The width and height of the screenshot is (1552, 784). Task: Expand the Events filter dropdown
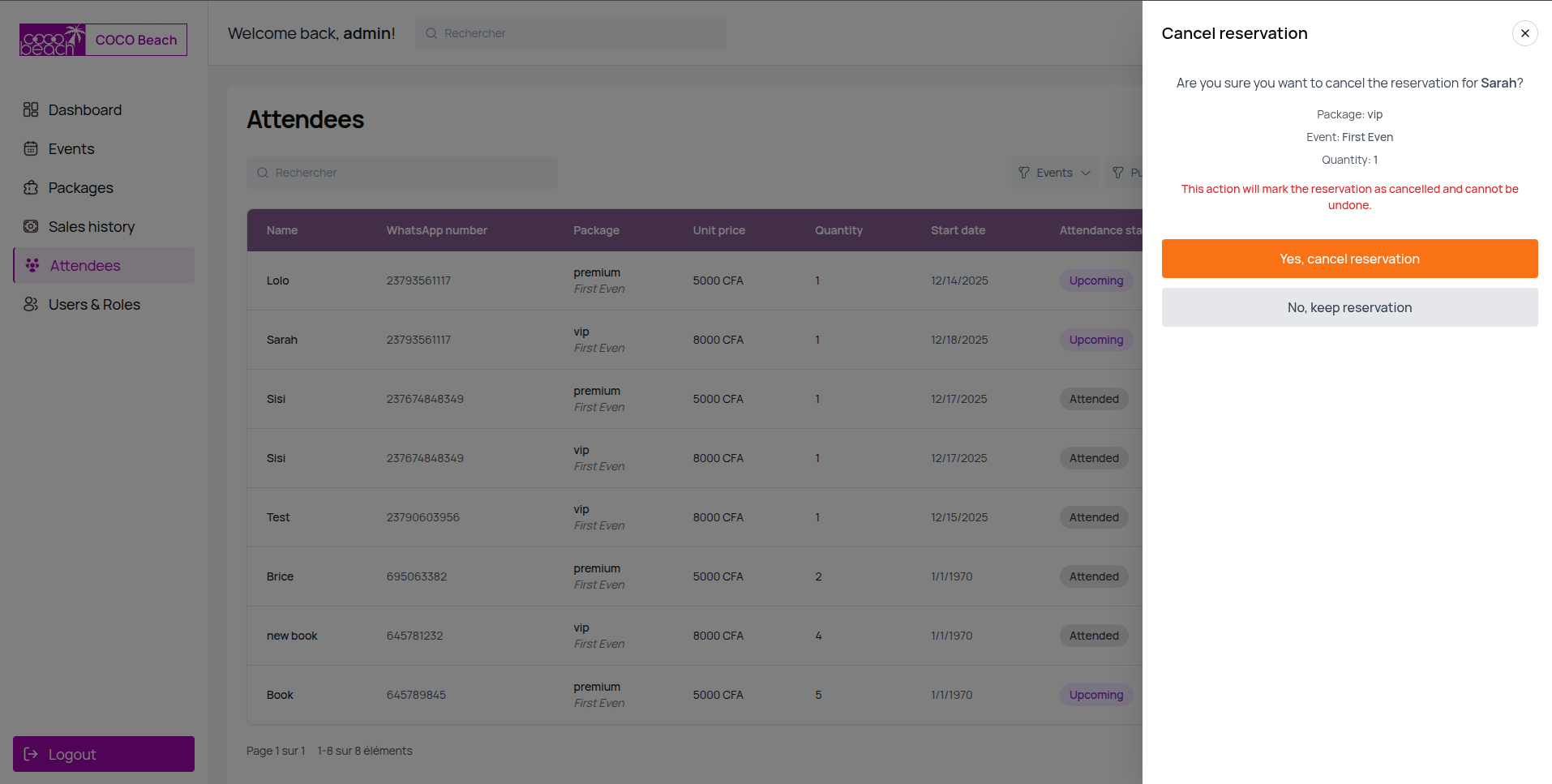coord(1054,173)
